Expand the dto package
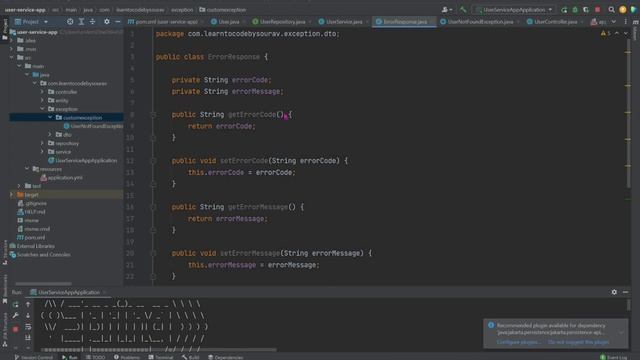Image resolution: width=640 pixels, height=360 pixels. pyautogui.click(x=50, y=134)
